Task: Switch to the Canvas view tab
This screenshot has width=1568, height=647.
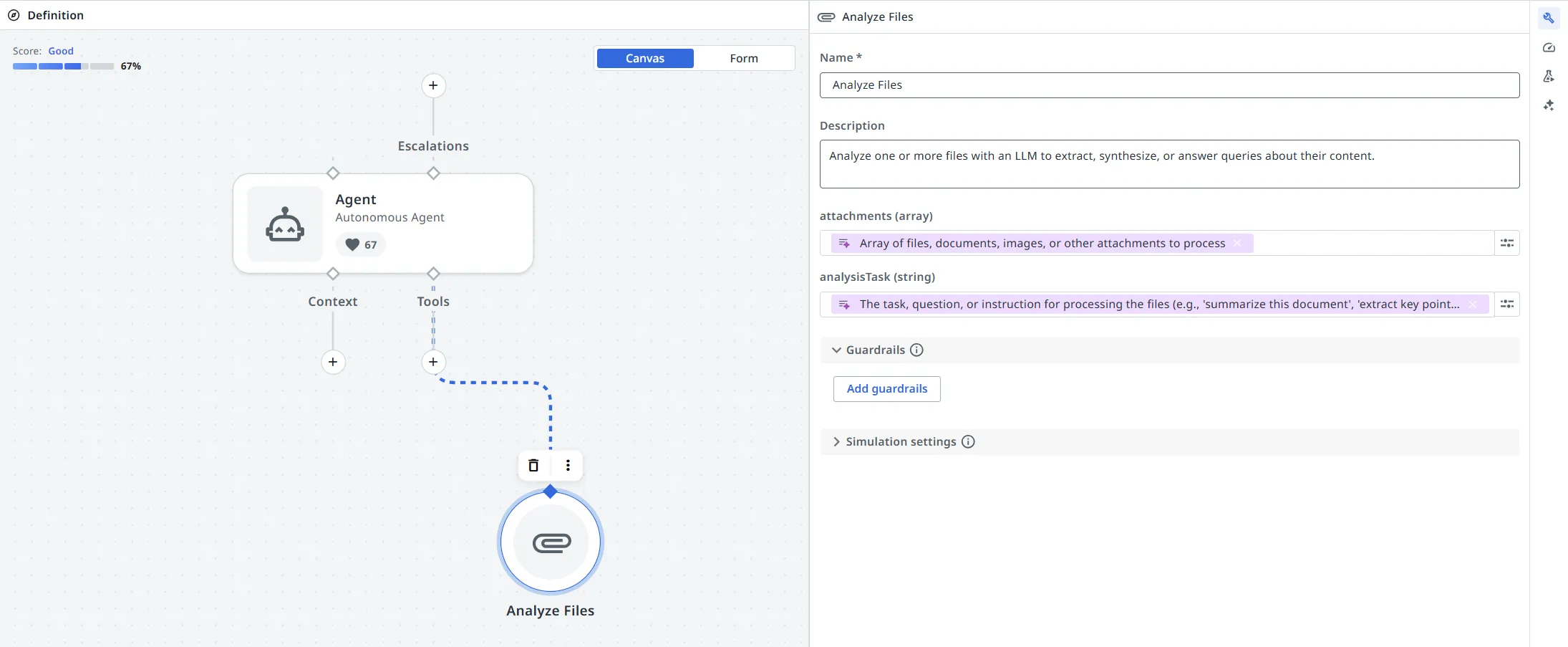Action: click(645, 59)
